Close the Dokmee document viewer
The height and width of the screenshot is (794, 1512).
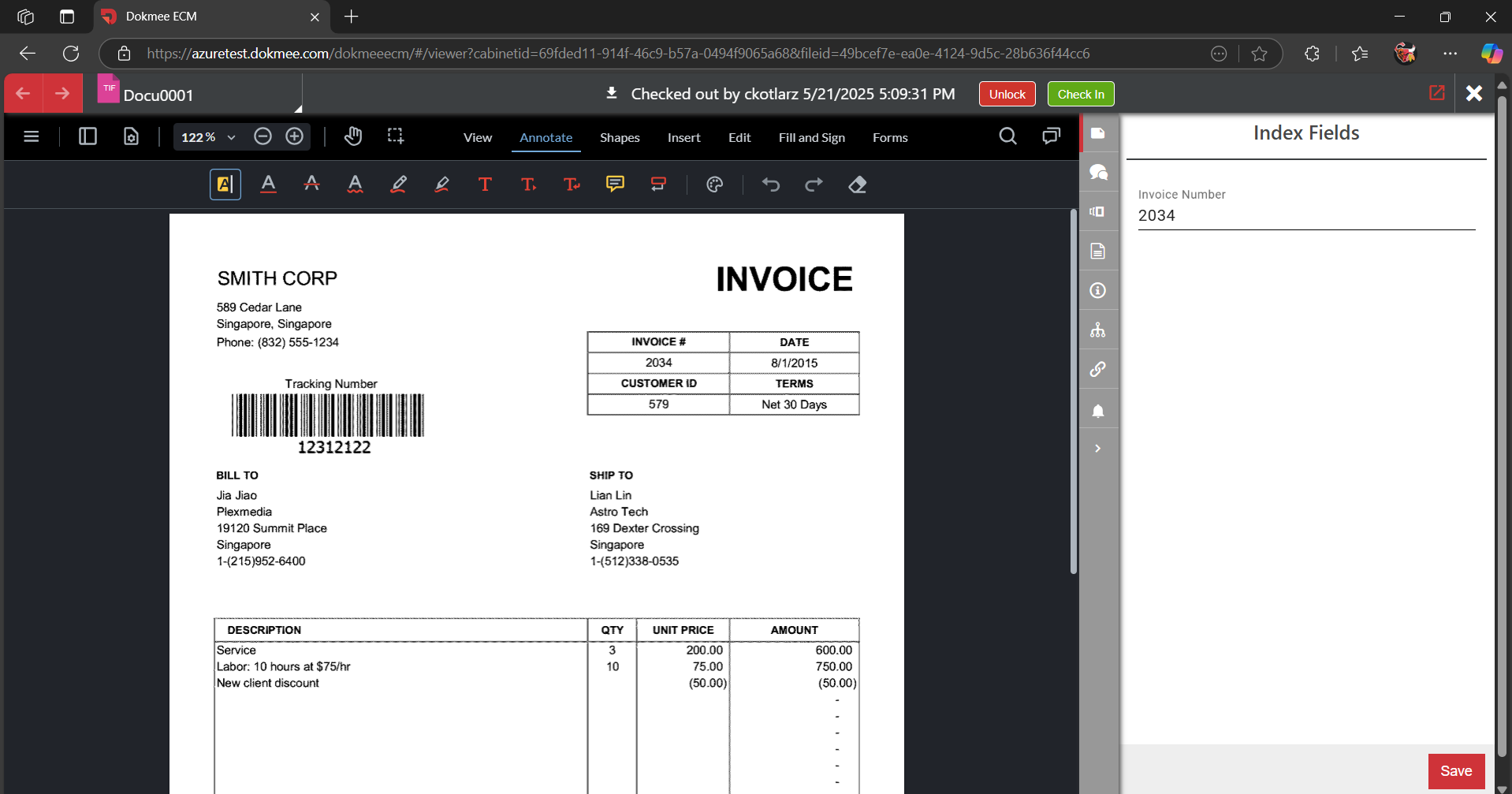[1474, 93]
